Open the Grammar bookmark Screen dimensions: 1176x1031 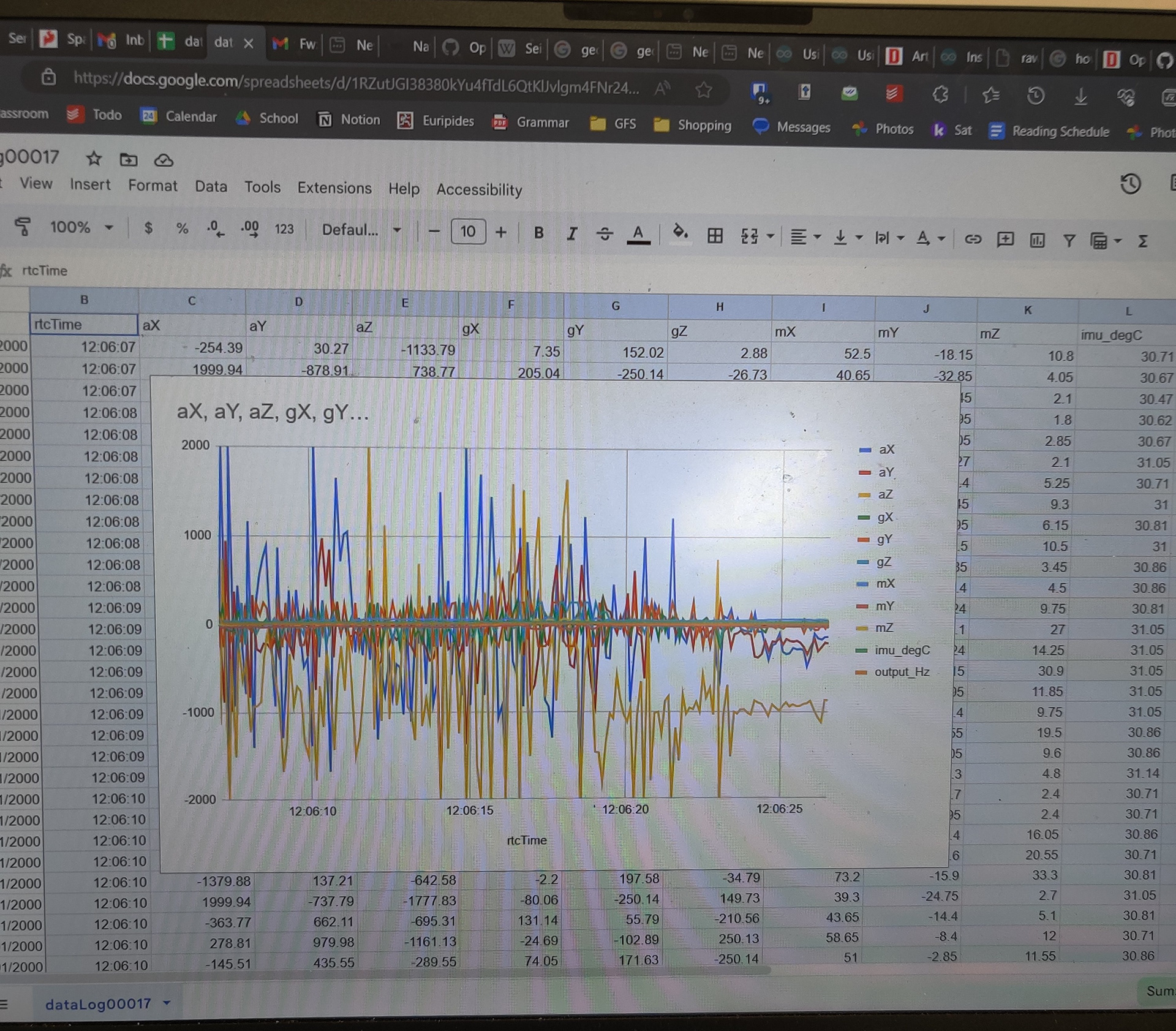(x=530, y=122)
